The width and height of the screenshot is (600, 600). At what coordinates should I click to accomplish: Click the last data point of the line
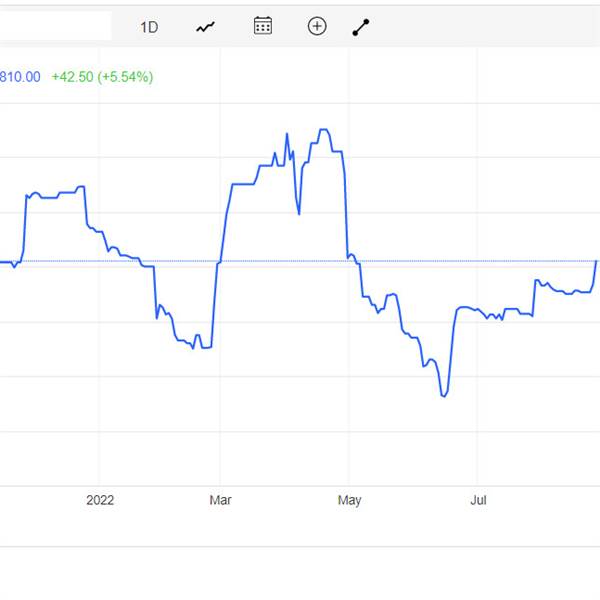(596, 261)
